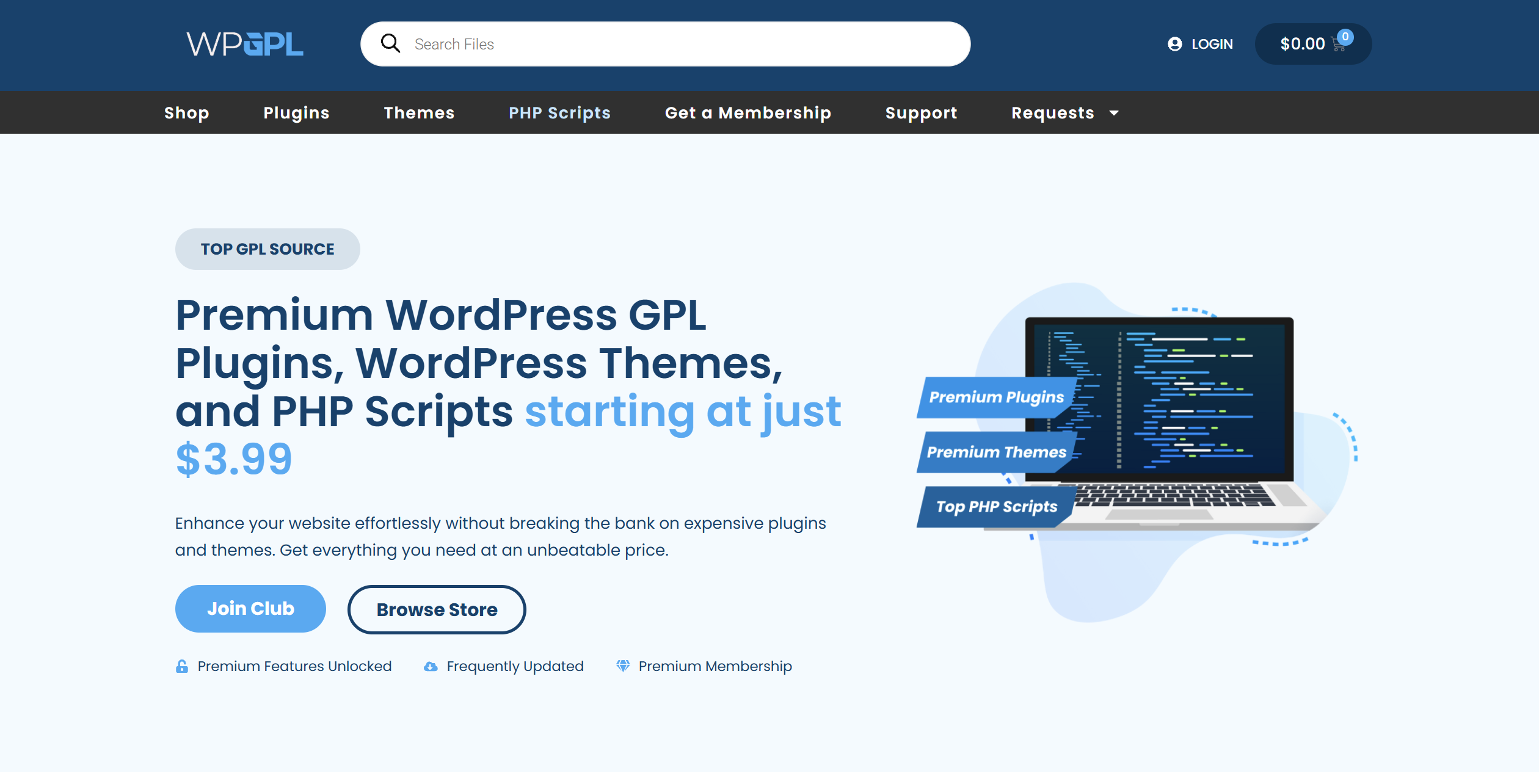Screen dimensions: 1539x784
Task: Click the WPGPL logo
Action: (245, 45)
